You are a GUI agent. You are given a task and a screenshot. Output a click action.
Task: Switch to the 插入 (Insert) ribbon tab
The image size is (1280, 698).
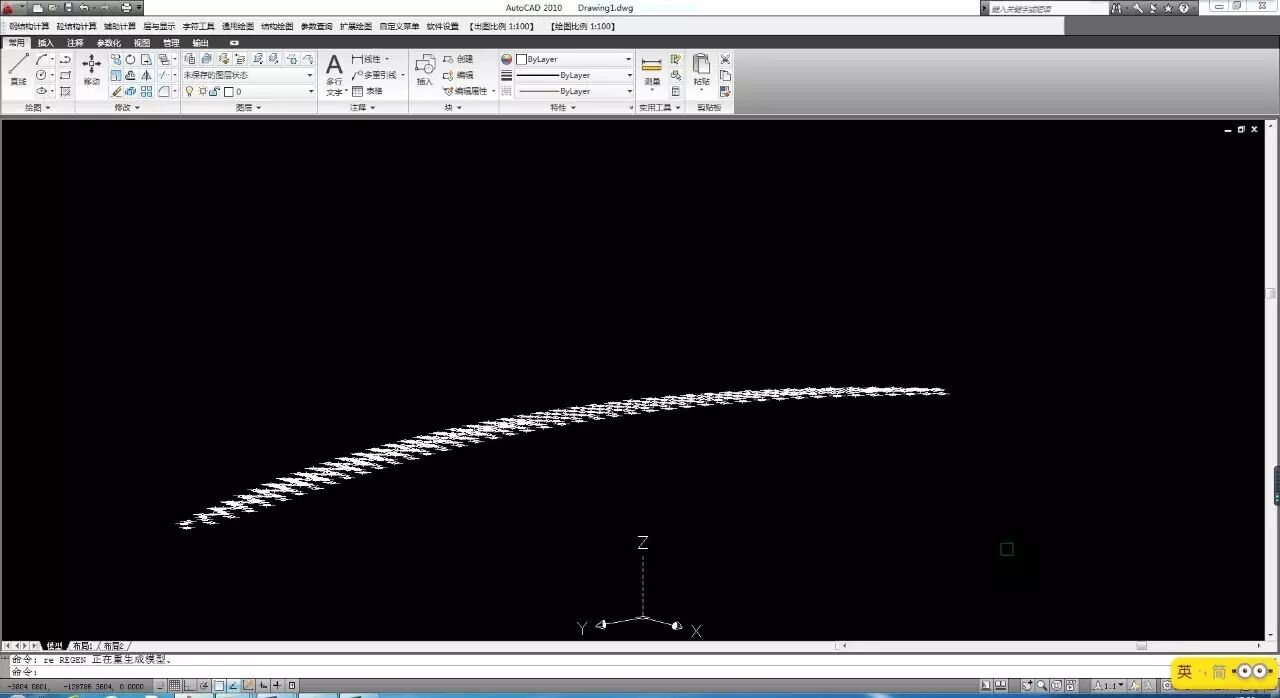pos(46,43)
